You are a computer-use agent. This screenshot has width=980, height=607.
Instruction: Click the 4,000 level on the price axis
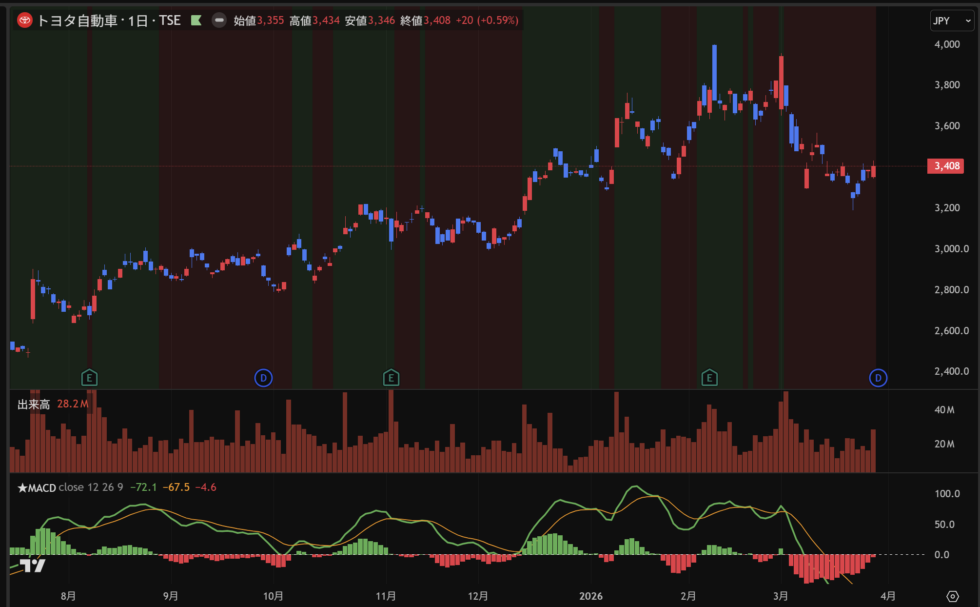click(x=946, y=45)
